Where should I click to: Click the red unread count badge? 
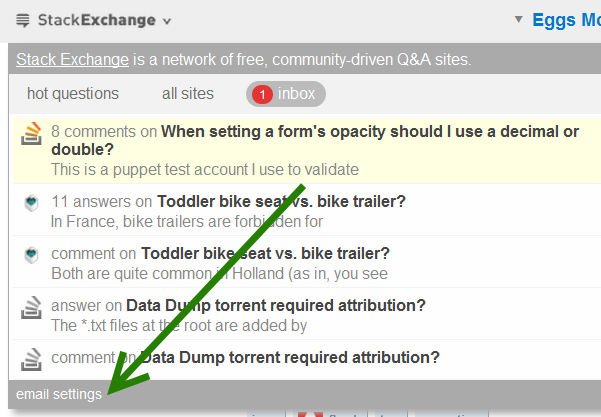point(262,95)
